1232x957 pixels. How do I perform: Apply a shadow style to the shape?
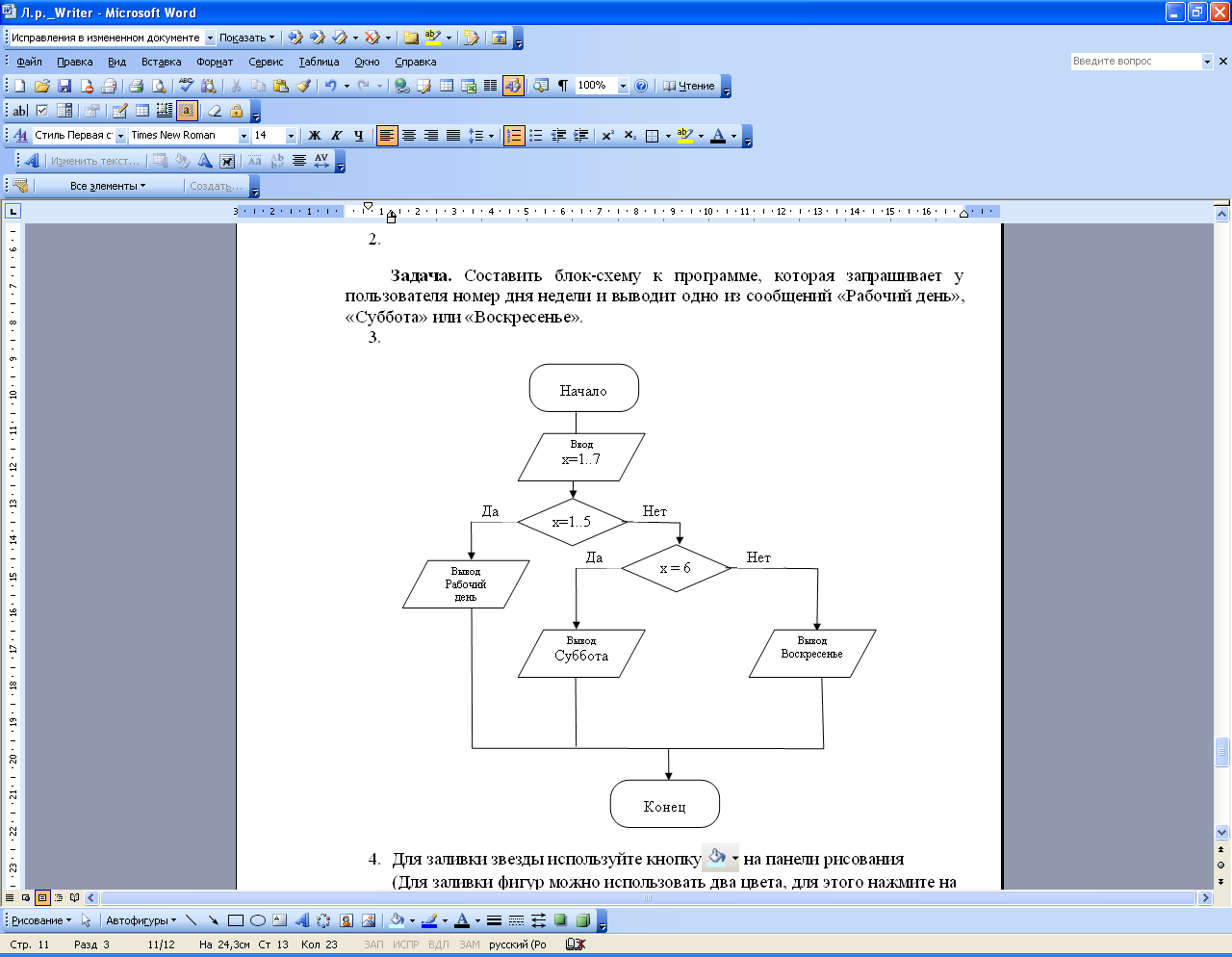[x=561, y=920]
